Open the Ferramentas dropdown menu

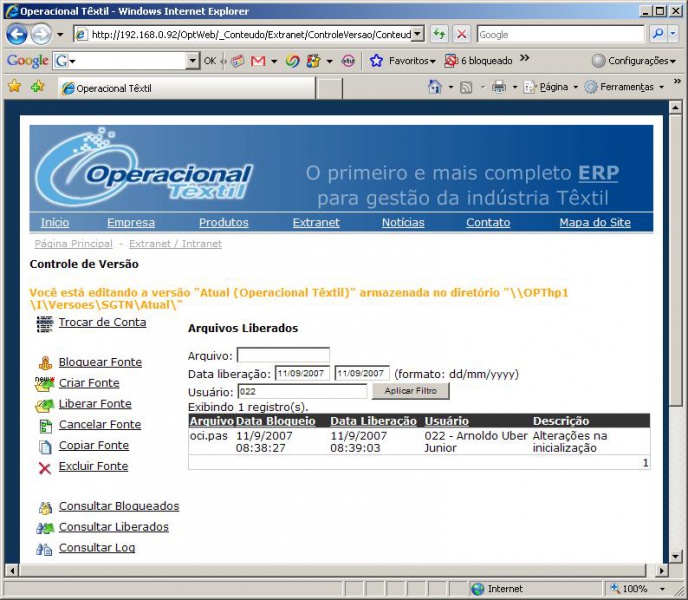[624, 87]
